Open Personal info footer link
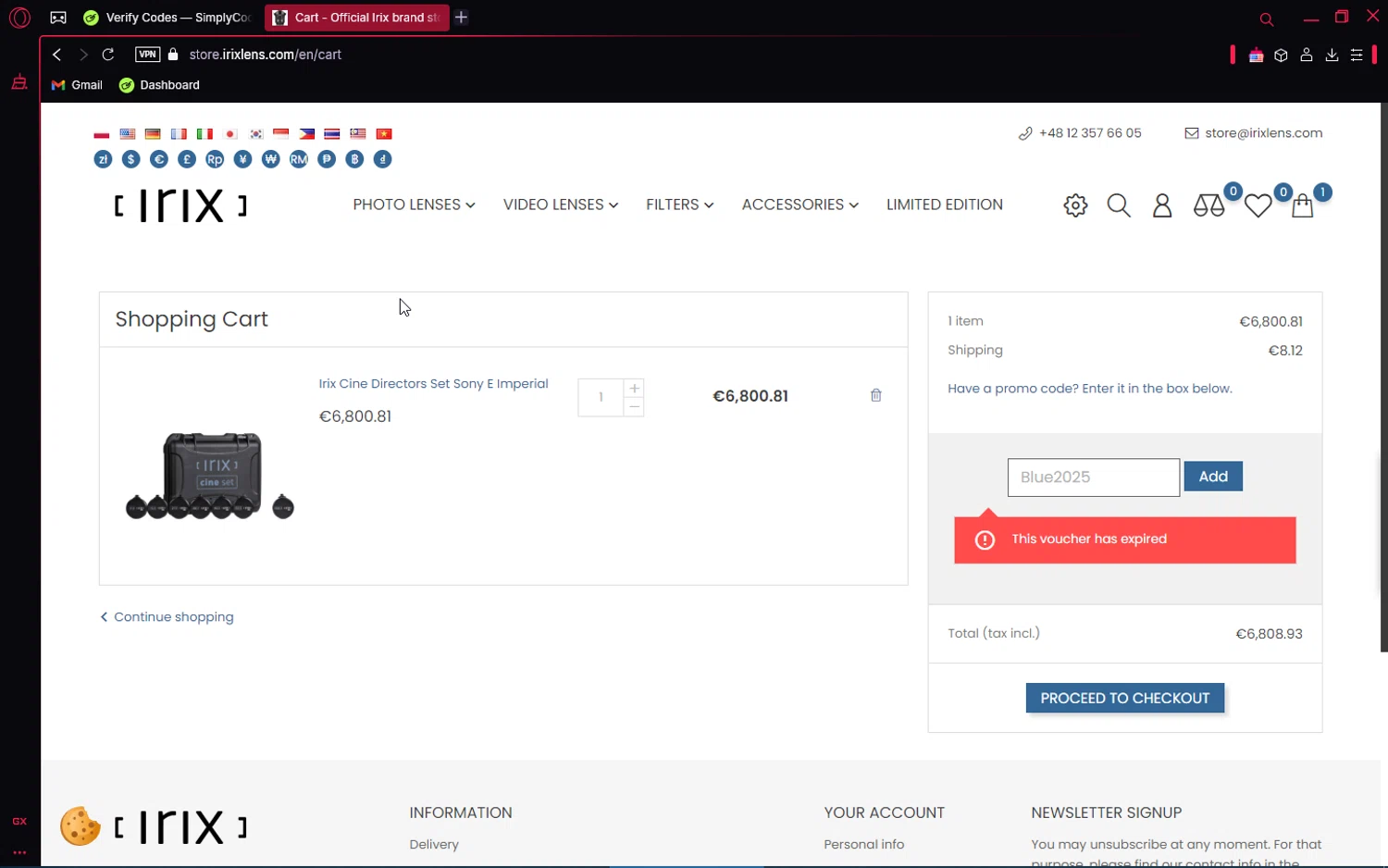 864,845
